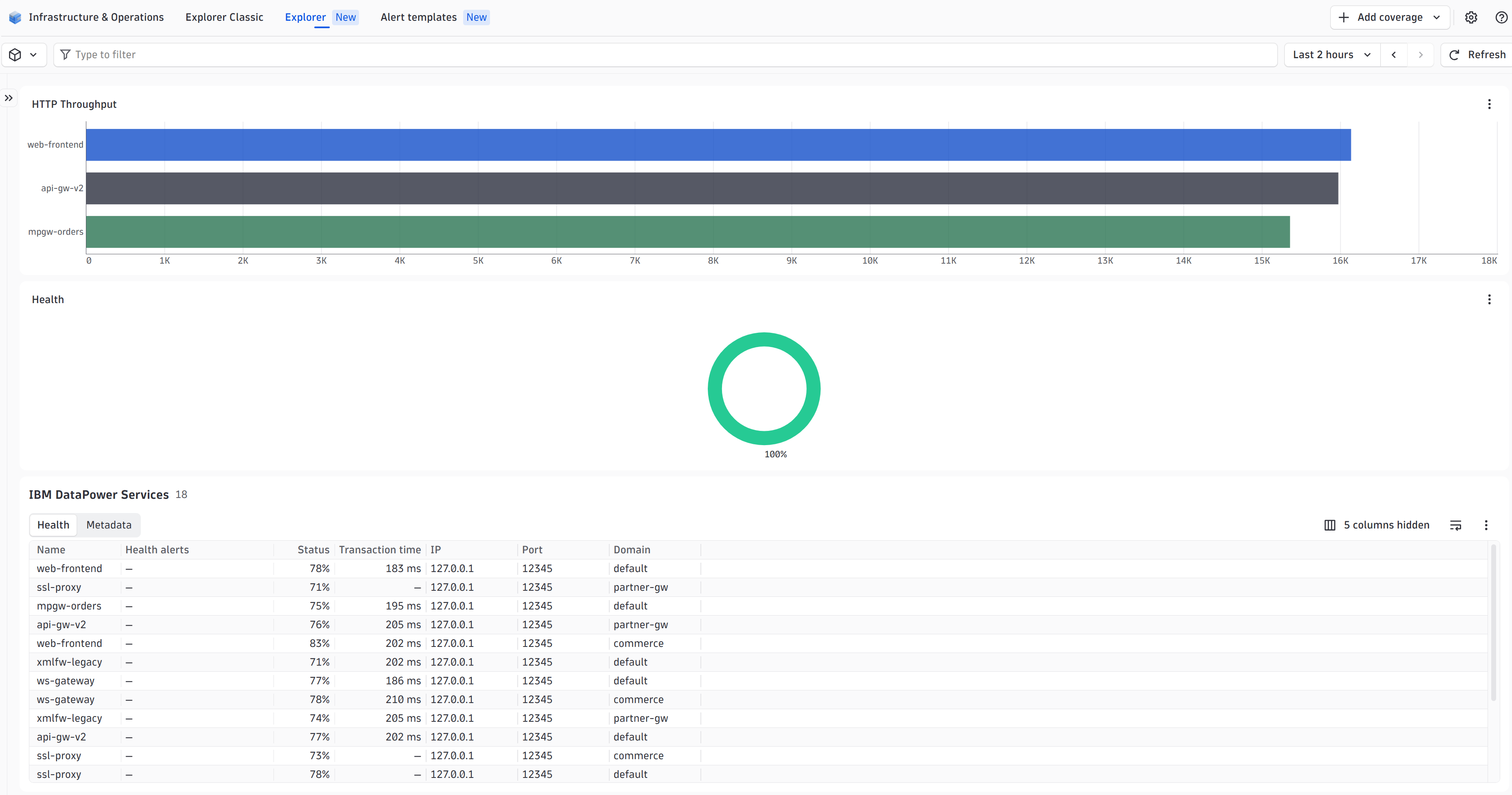Screen dimensions: 1512x795
Task: Click the green mpgw-orders throughput bar
Action: pyautogui.click(x=688, y=232)
